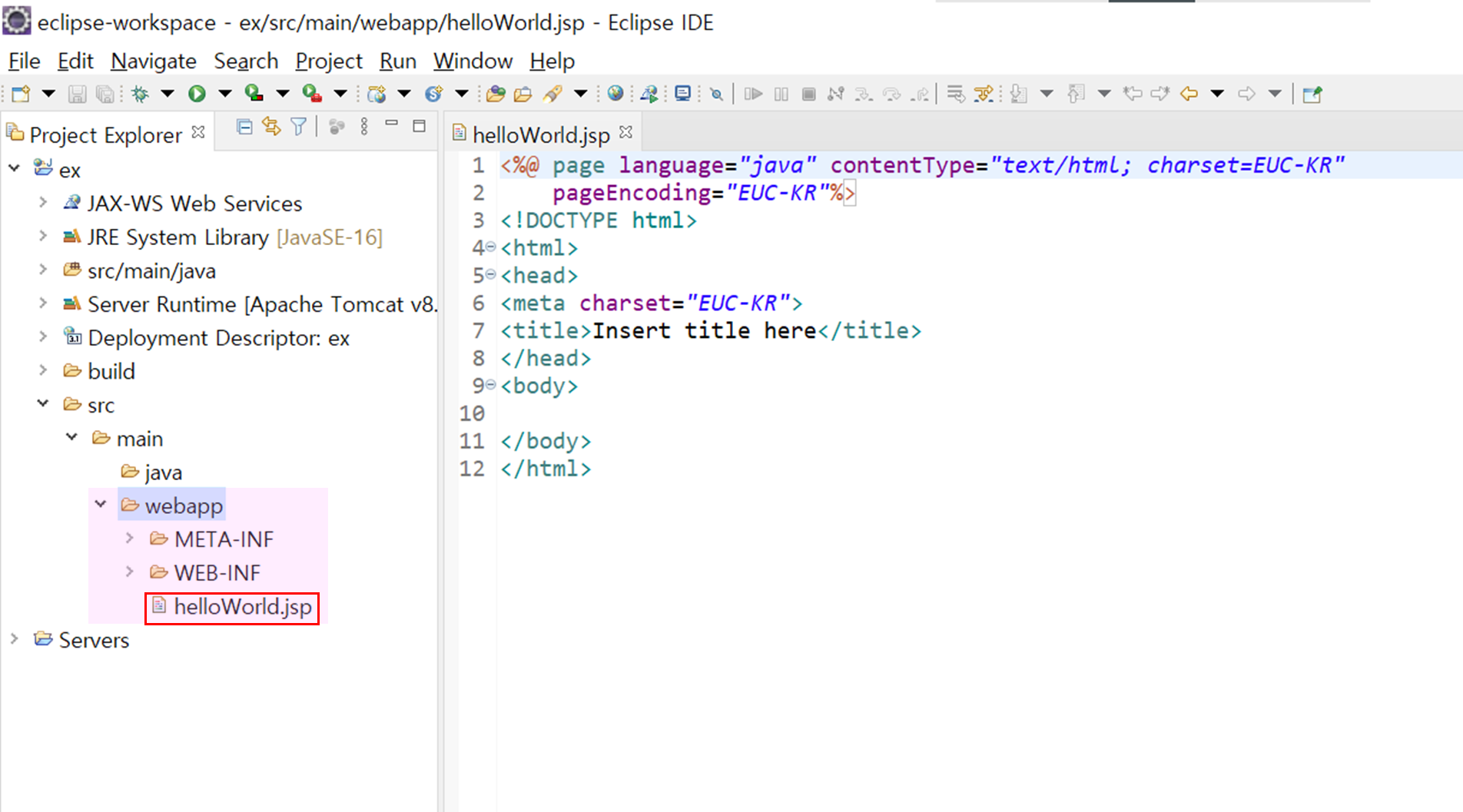The height and width of the screenshot is (812, 1463).
Task: Click the Resume debug icon
Action: point(753,94)
